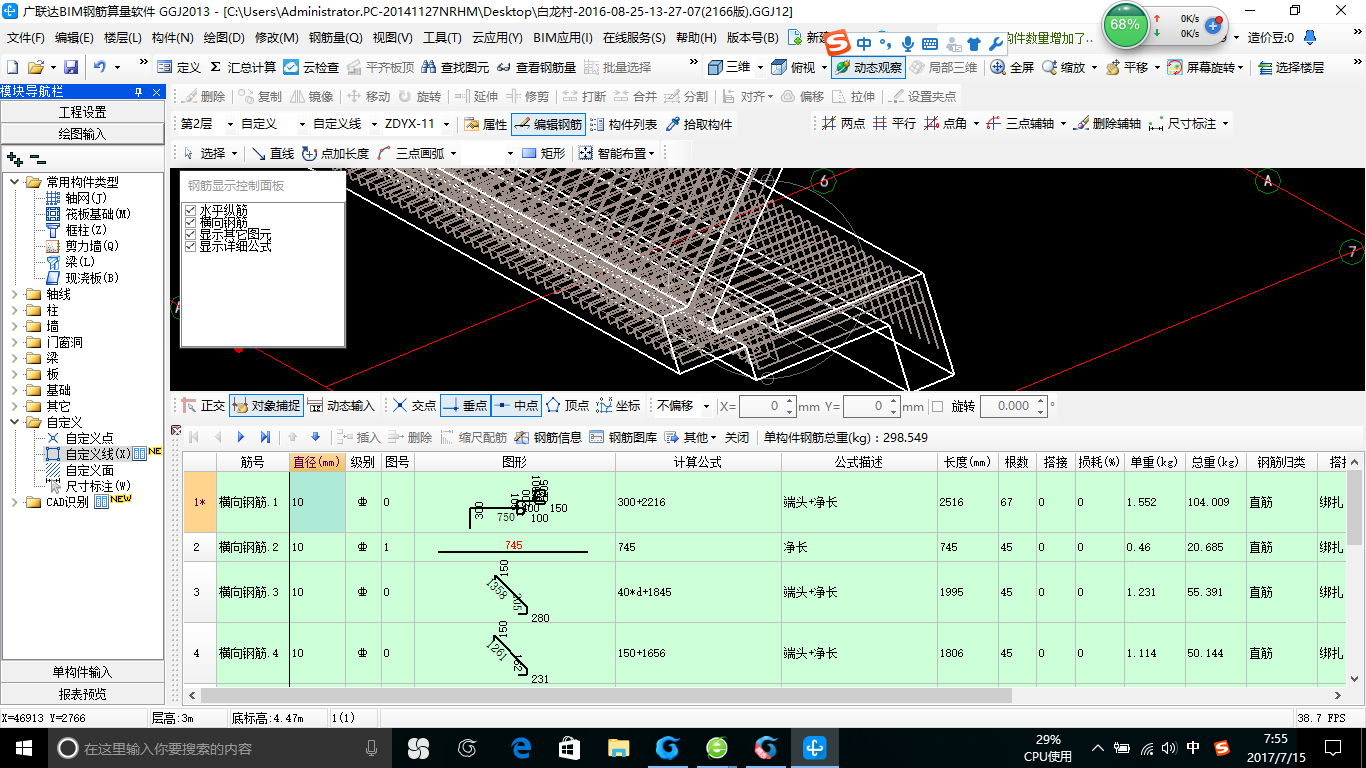
Task: Toggle 显示其它图元 checkbox
Action: (191, 234)
